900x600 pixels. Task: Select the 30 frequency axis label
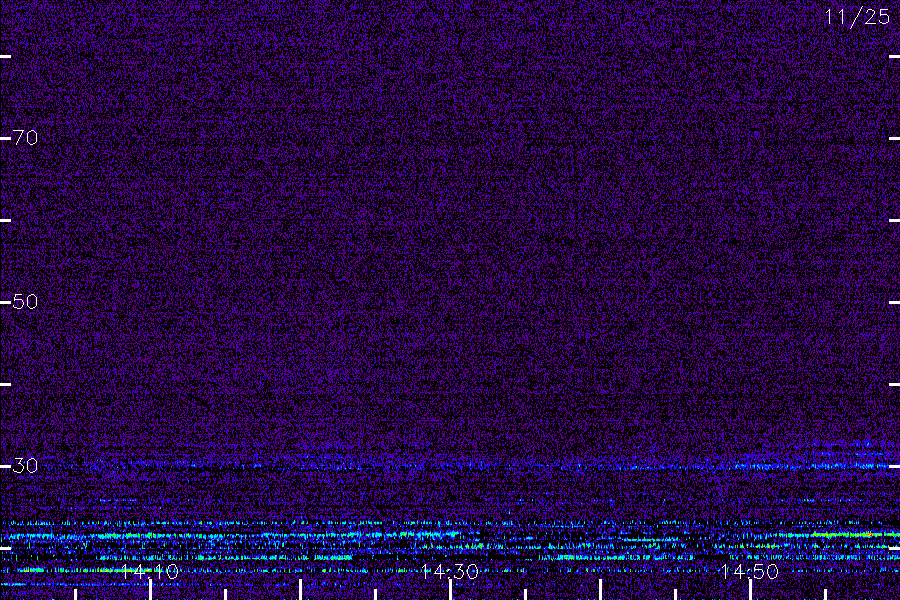pyautogui.click(x=25, y=465)
